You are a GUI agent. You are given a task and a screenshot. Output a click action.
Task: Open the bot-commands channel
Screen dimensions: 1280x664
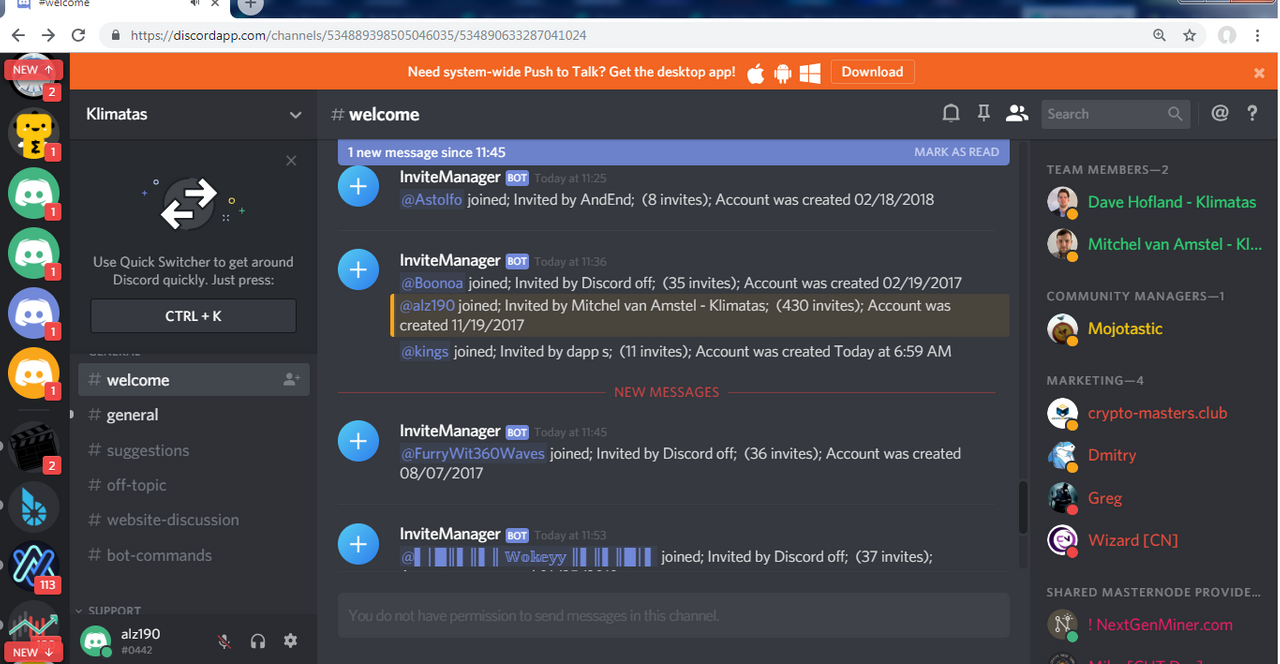click(194, 555)
